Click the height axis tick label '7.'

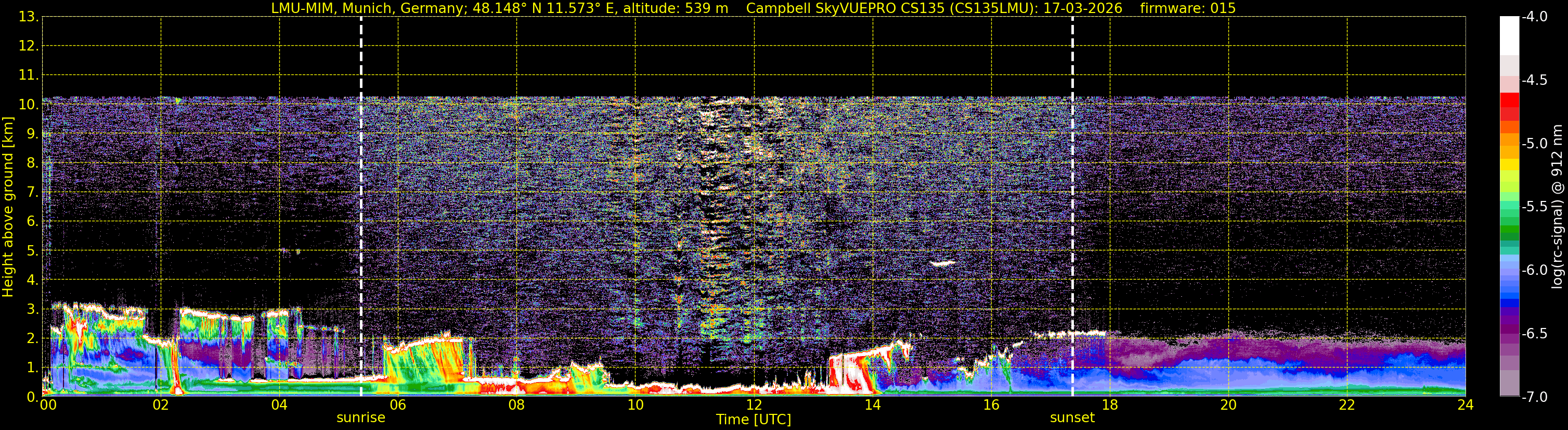click(32, 193)
